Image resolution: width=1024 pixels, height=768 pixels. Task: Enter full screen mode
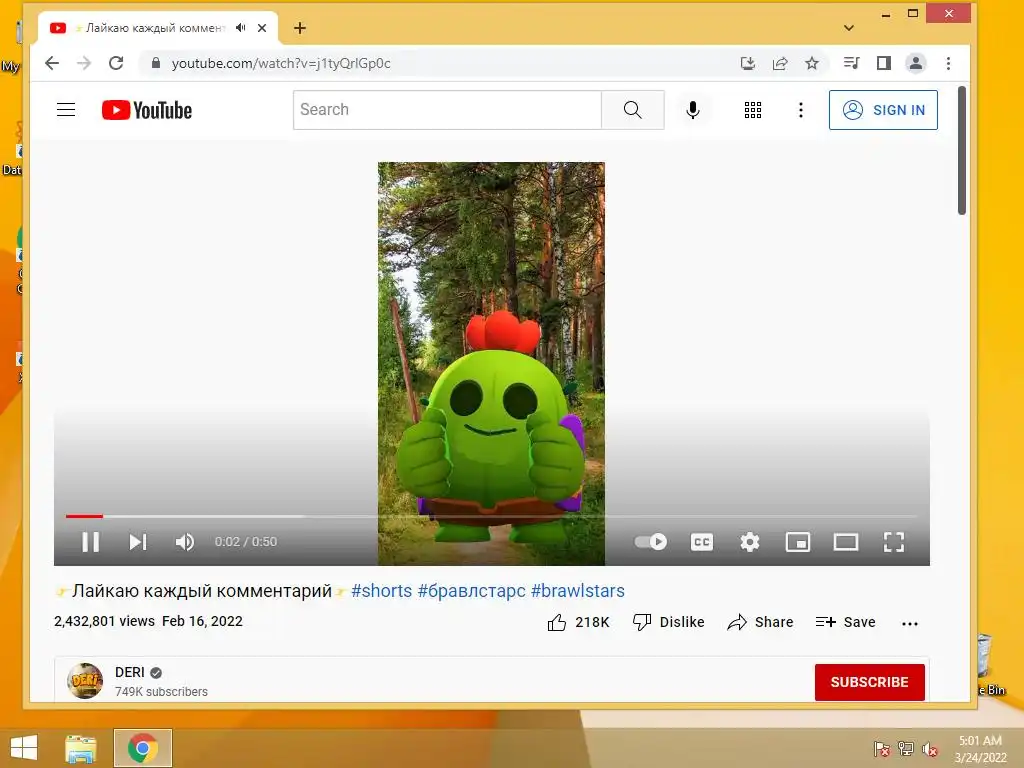893,542
